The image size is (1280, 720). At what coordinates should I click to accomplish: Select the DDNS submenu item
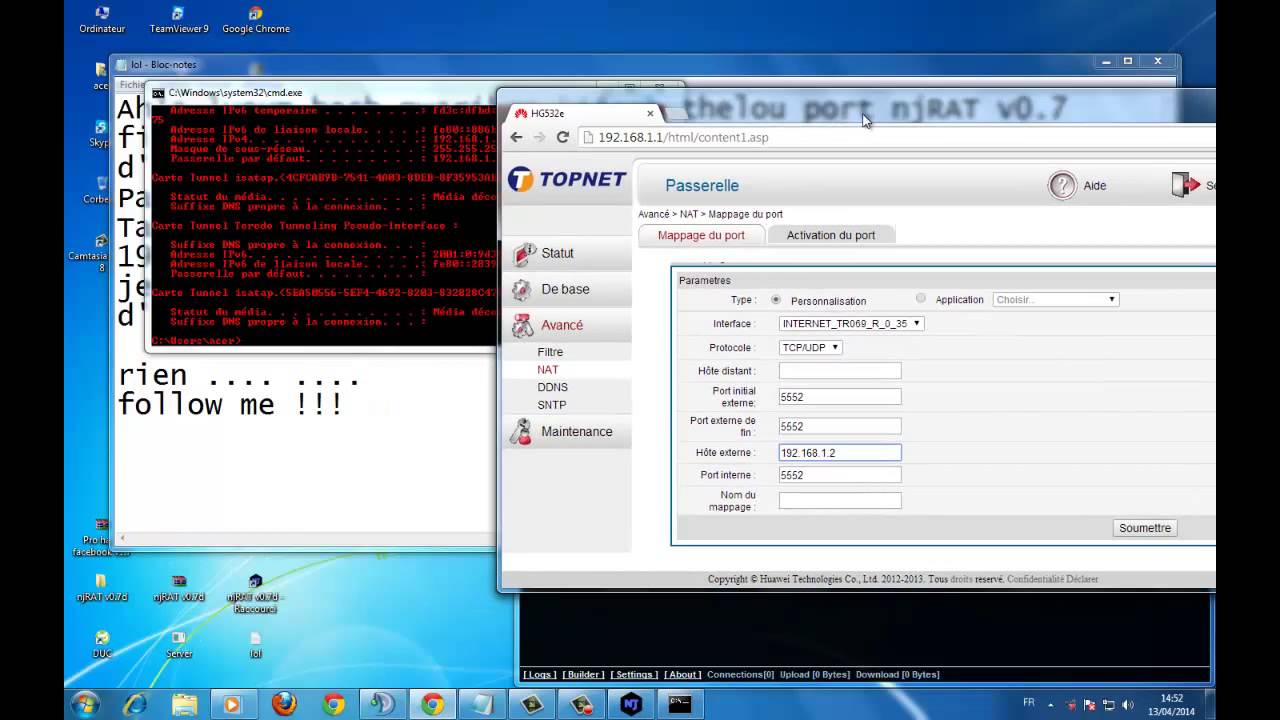click(552, 387)
